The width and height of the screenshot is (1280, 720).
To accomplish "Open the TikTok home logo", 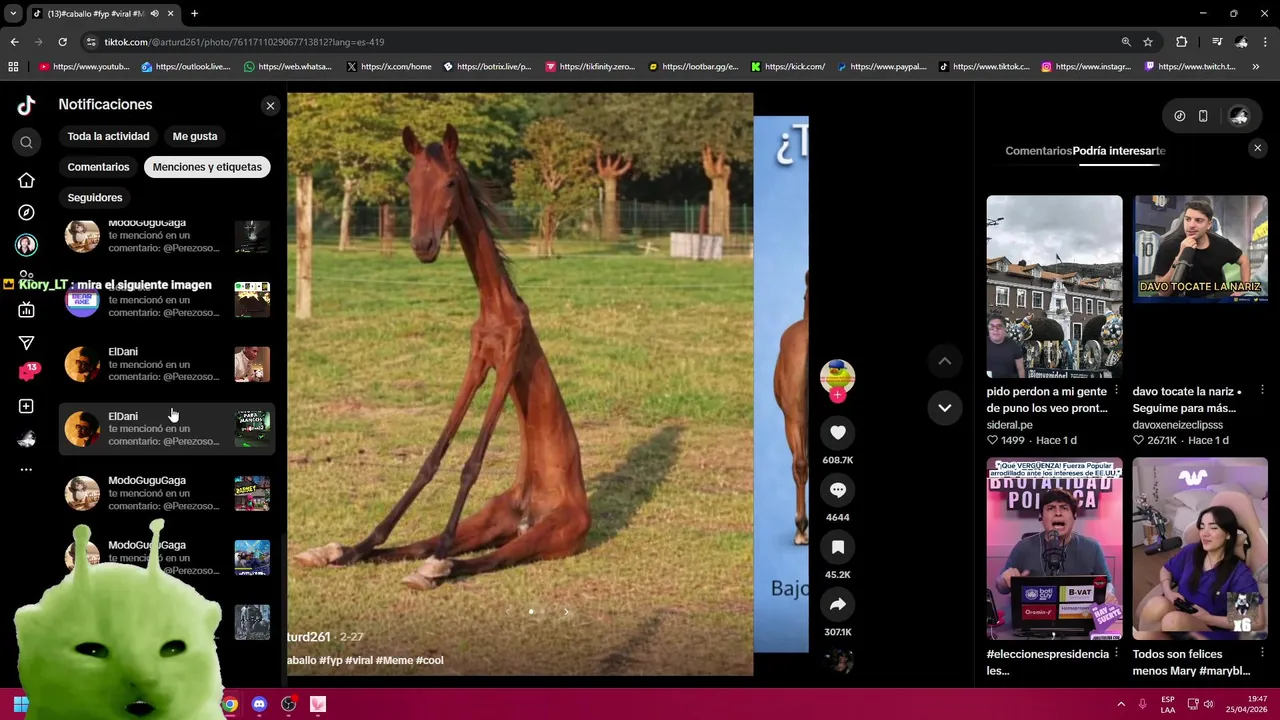I will click(x=26, y=105).
